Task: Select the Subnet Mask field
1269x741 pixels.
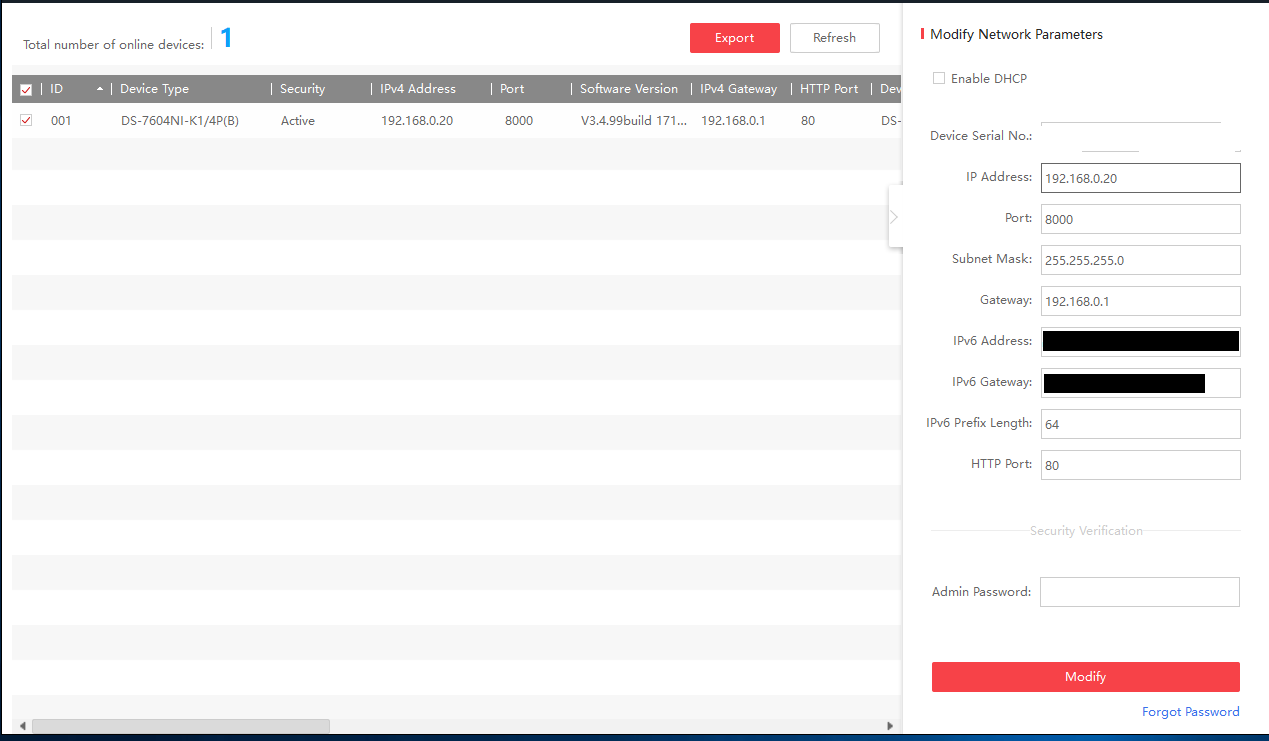Action: pos(1140,259)
